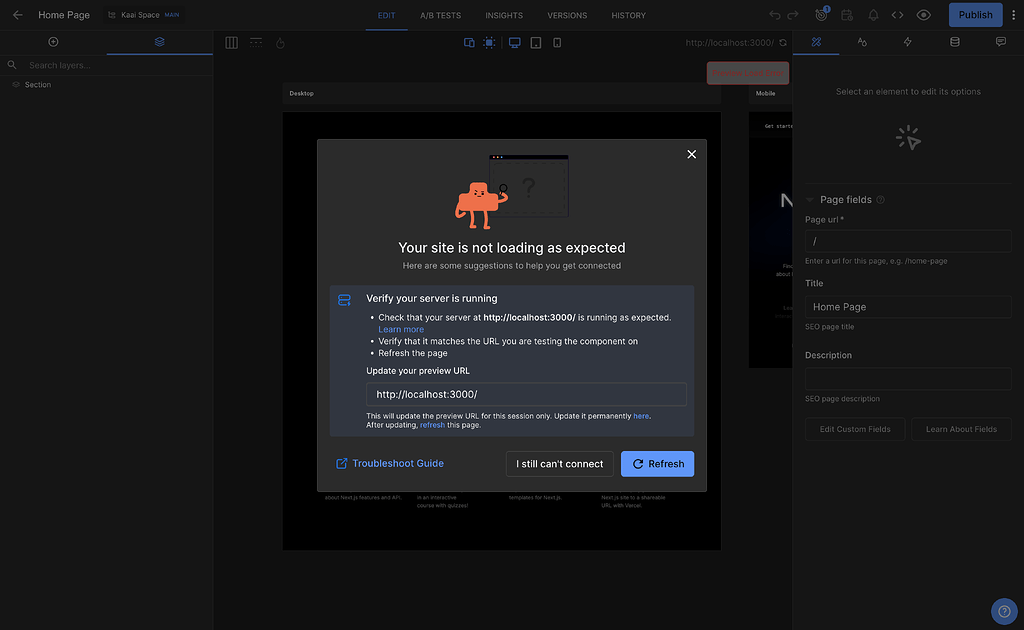Open the data panel via database icon
Screen dimensions: 1024x630
tap(955, 42)
